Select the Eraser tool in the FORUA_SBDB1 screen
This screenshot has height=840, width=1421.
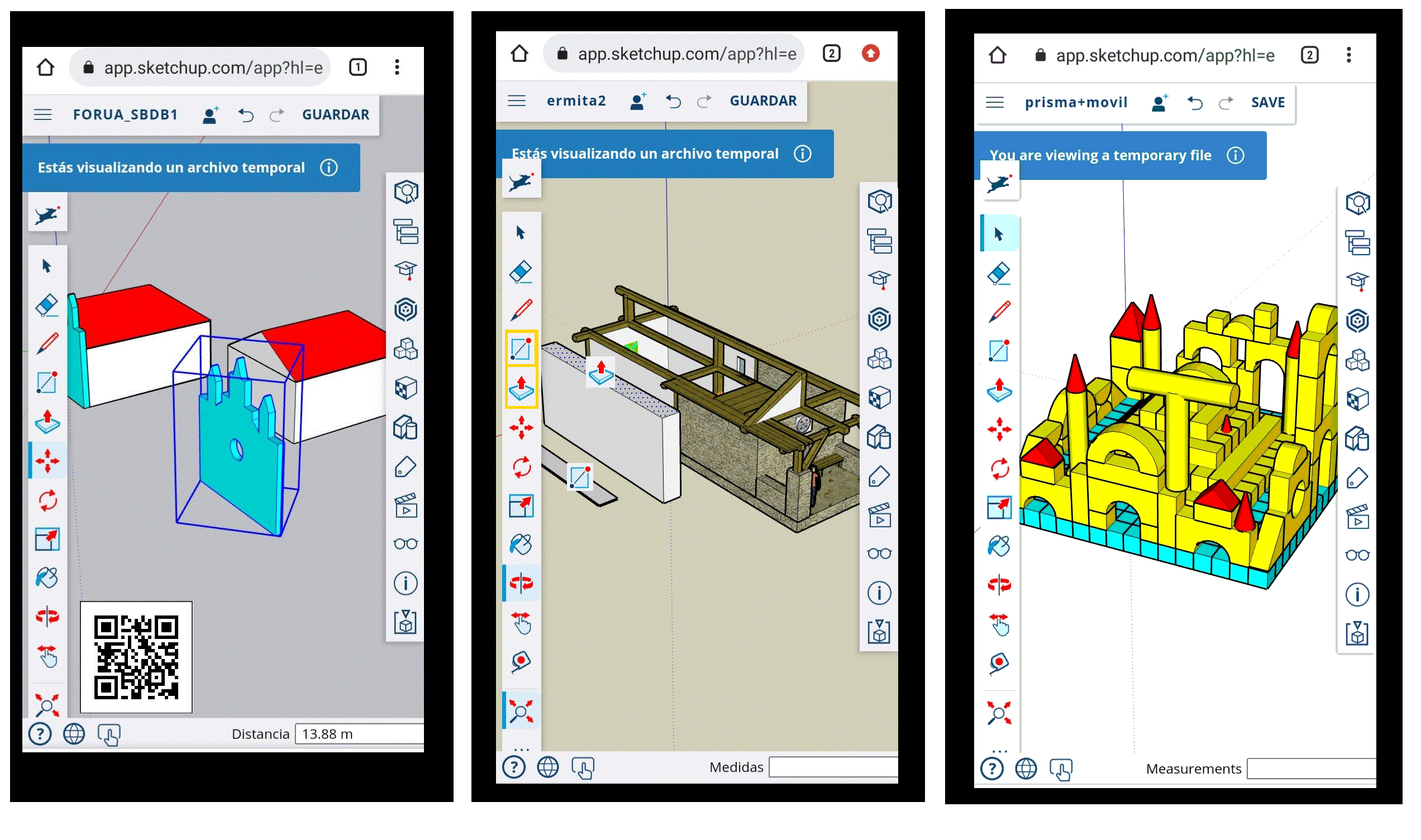pyautogui.click(x=47, y=306)
